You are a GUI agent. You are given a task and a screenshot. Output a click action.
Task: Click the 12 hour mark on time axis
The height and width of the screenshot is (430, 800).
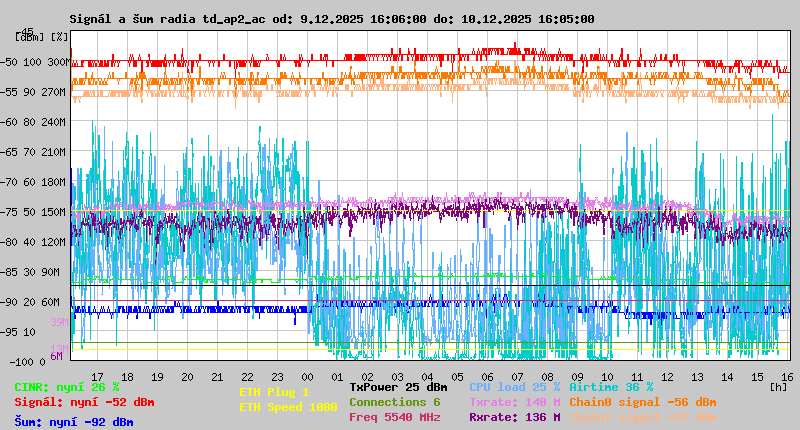click(668, 377)
